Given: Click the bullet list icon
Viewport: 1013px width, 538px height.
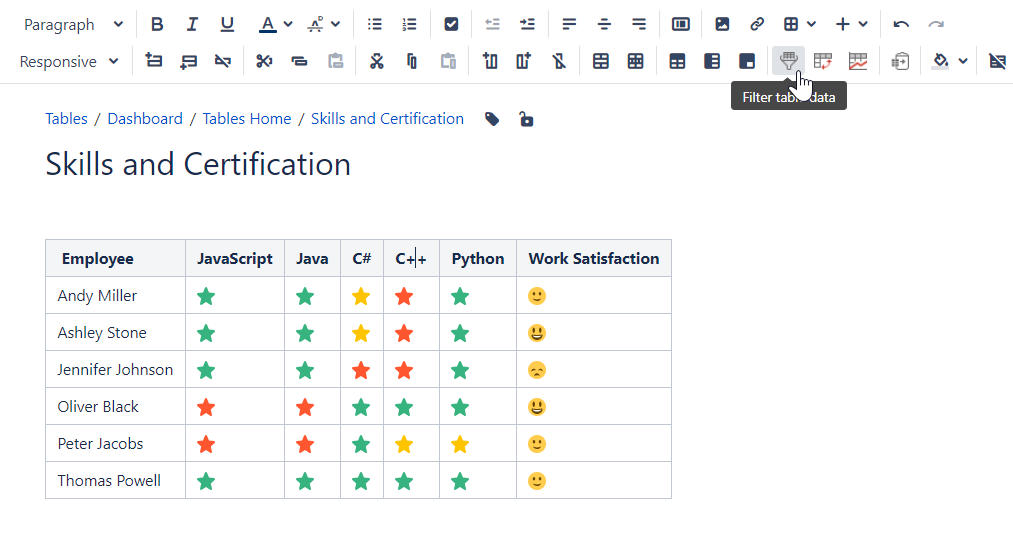Looking at the screenshot, I should pos(375,25).
